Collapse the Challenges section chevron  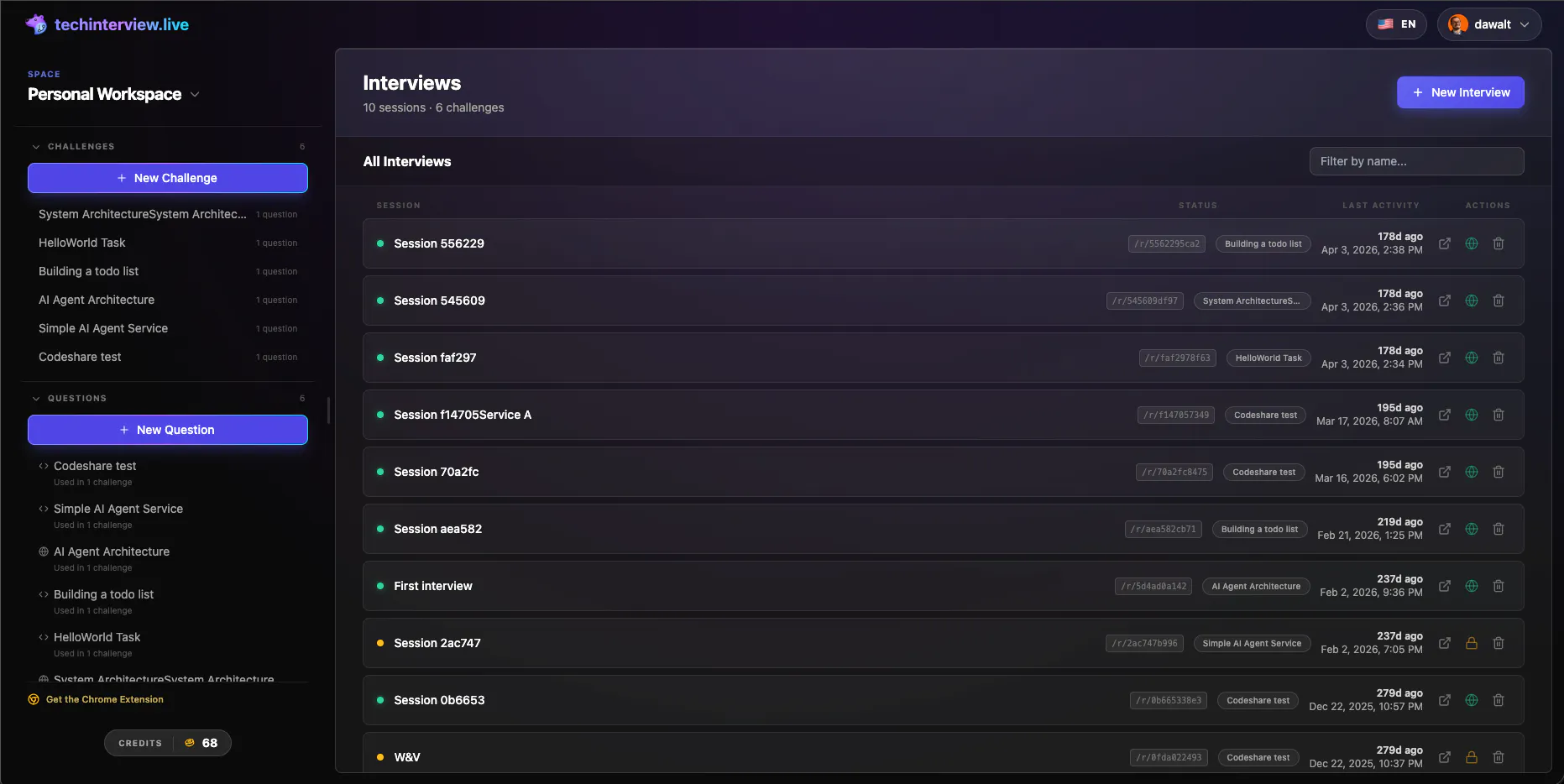click(x=36, y=147)
